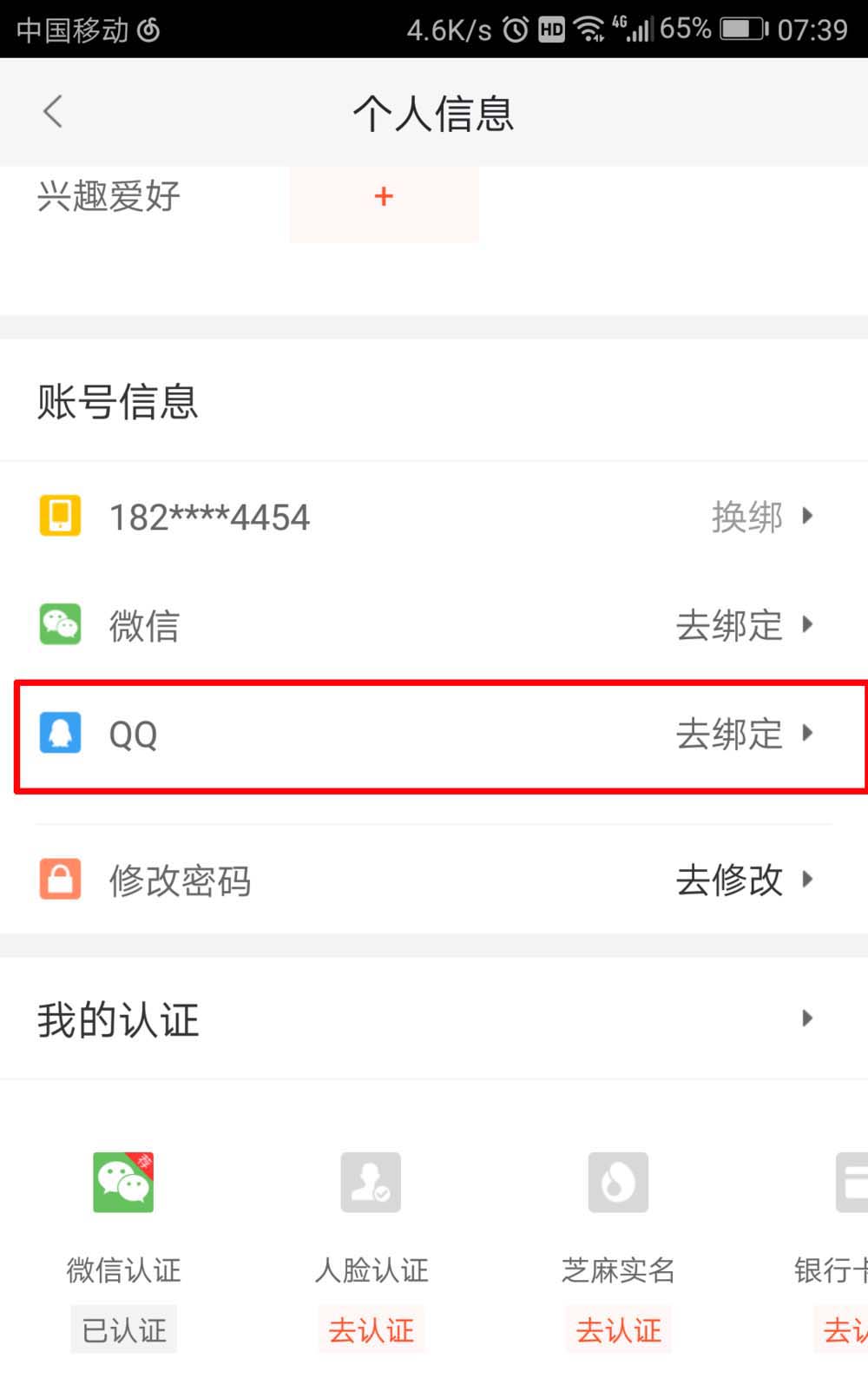
Task: Tap the back arrow icon
Action: (53, 112)
